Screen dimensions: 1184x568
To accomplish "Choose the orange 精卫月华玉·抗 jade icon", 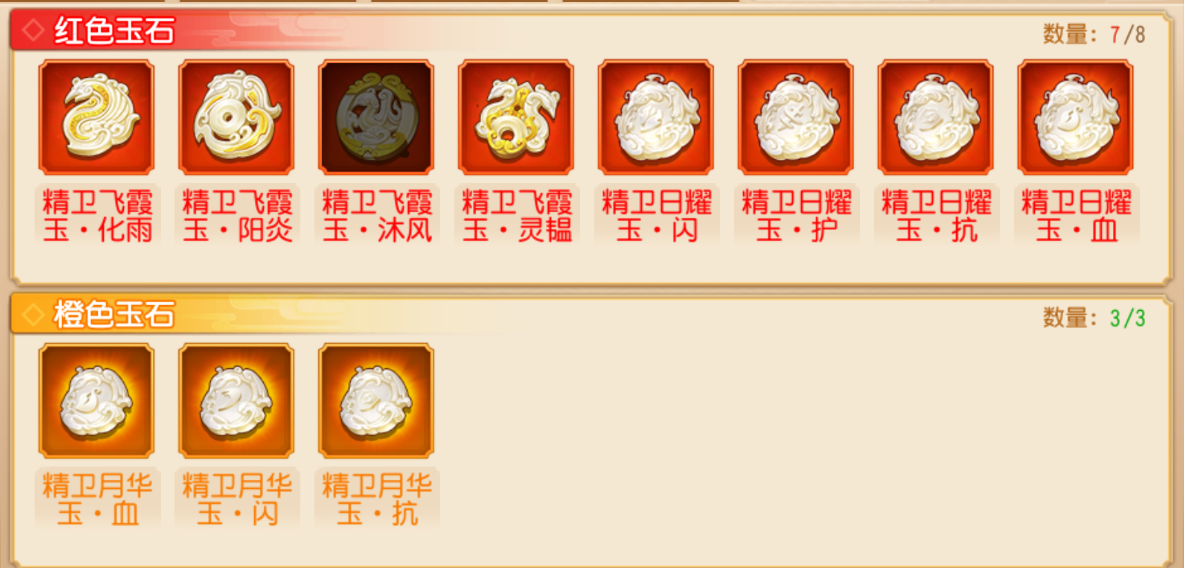I will tap(376, 400).
